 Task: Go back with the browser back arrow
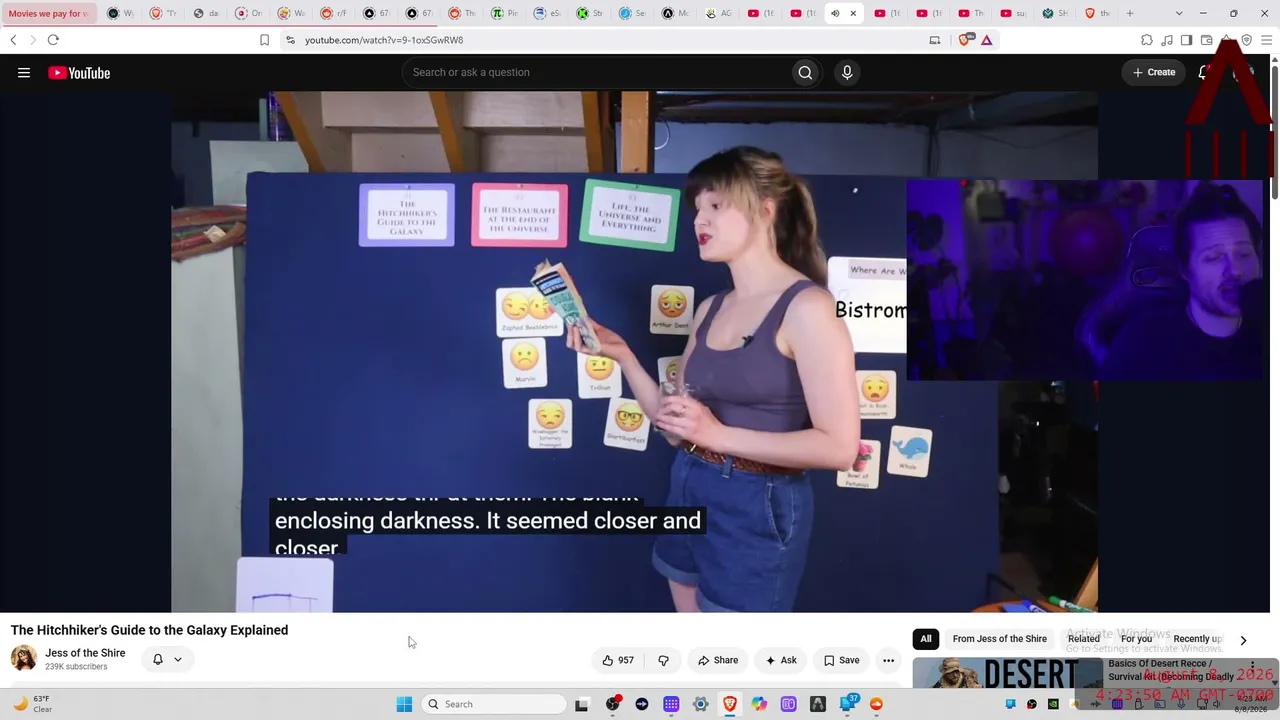[13, 40]
